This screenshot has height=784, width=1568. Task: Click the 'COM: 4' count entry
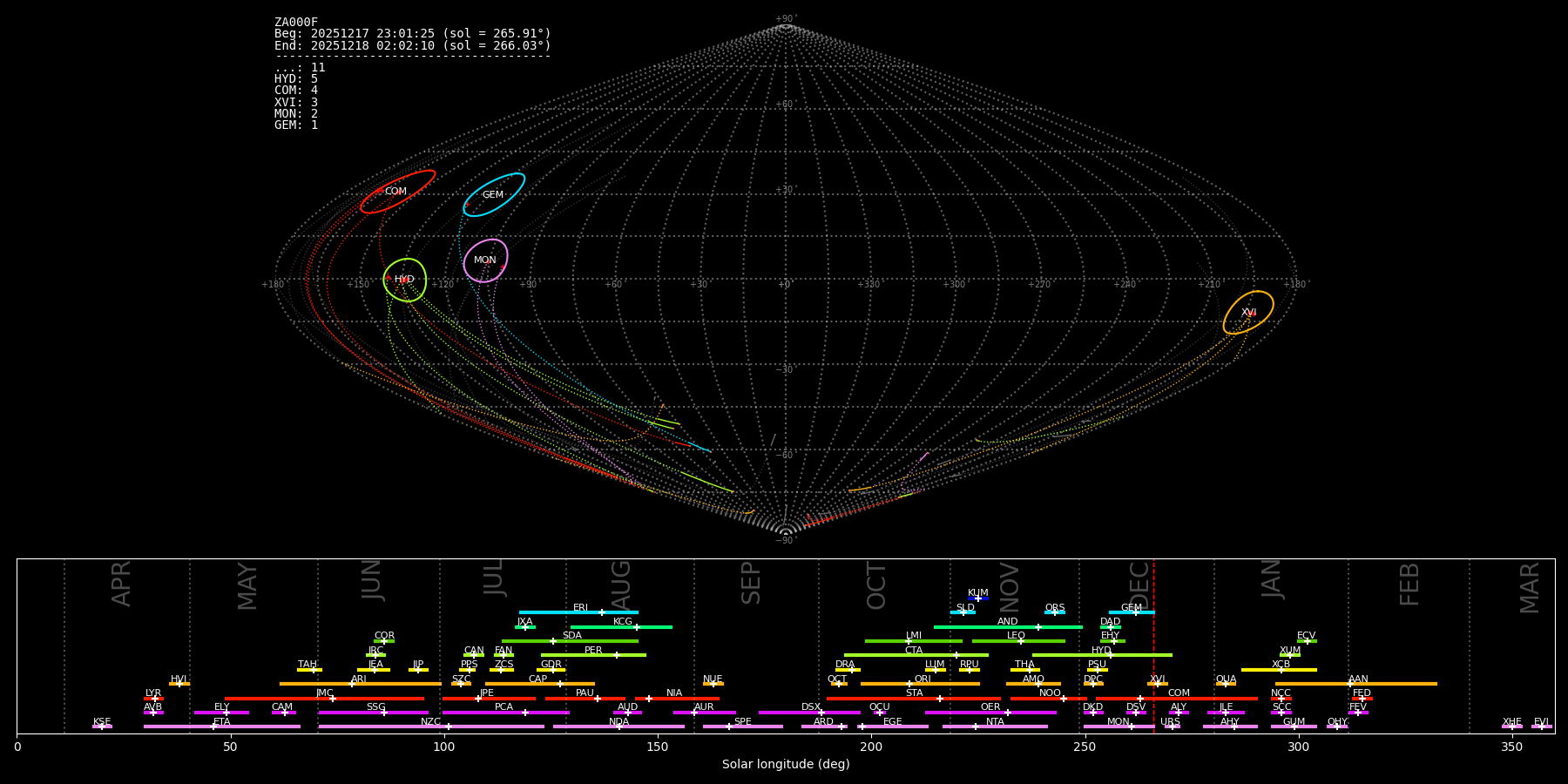click(x=296, y=91)
